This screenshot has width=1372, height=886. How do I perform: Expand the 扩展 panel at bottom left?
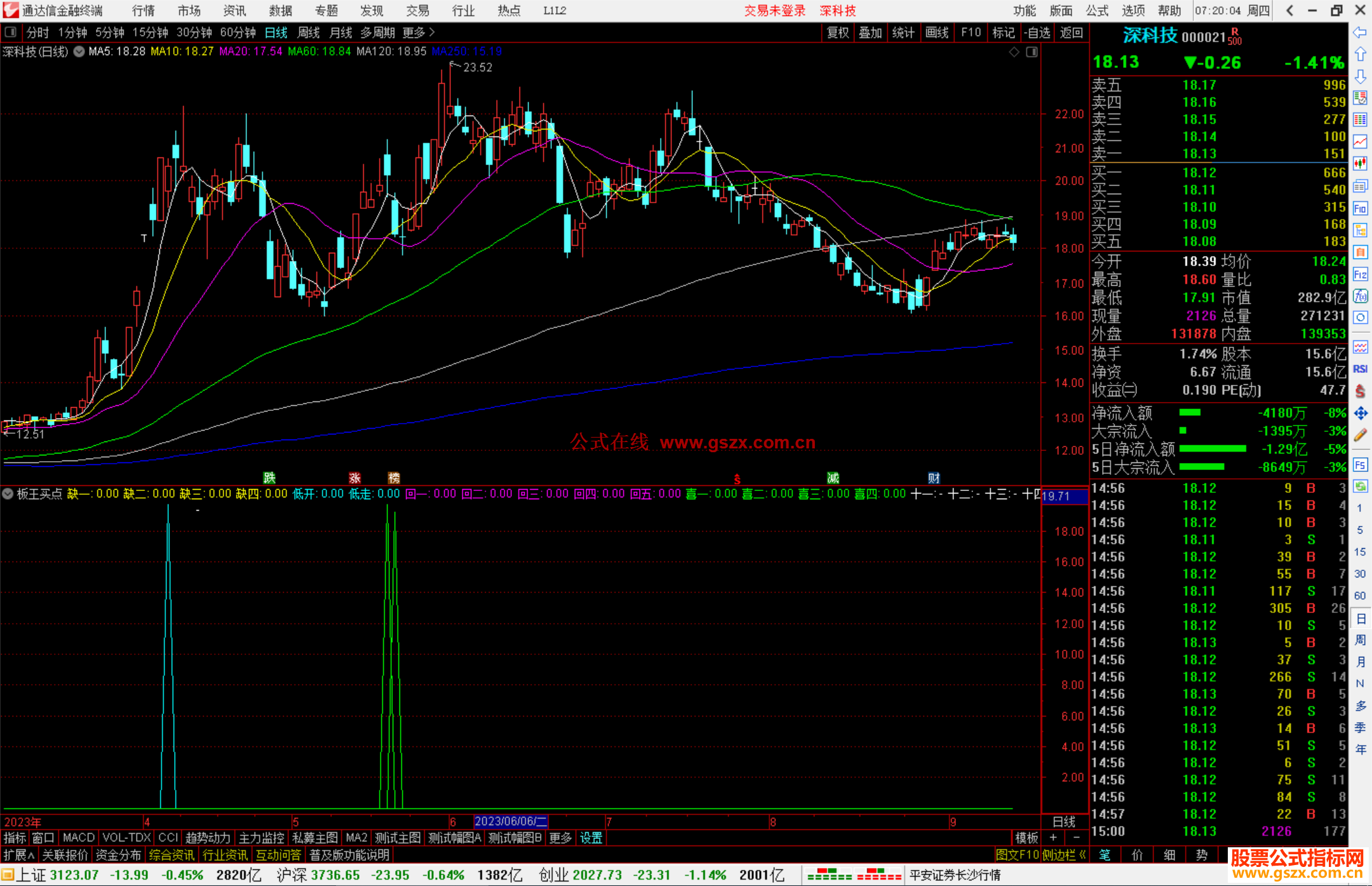pyautogui.click(x=19, y=855)
